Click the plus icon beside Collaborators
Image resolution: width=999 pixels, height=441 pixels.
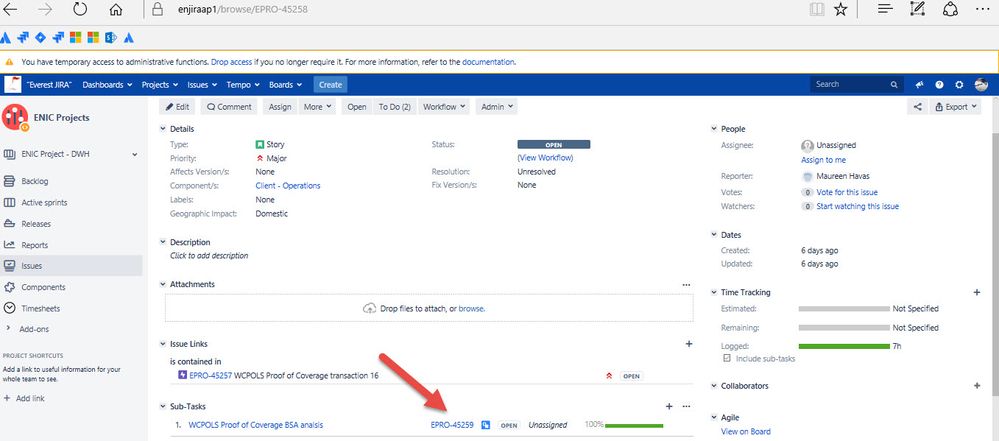click(977, 386)
